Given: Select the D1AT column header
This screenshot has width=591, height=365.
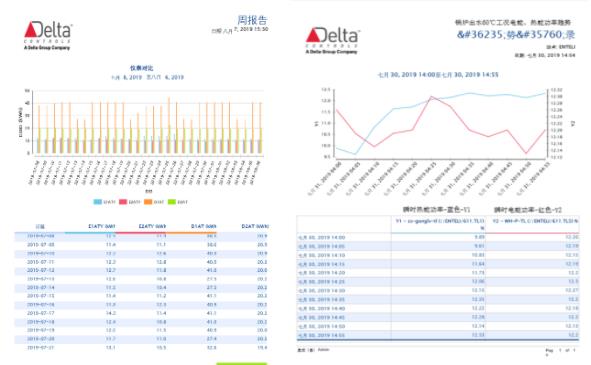Looking at the screenshot, I should point(204,226).
